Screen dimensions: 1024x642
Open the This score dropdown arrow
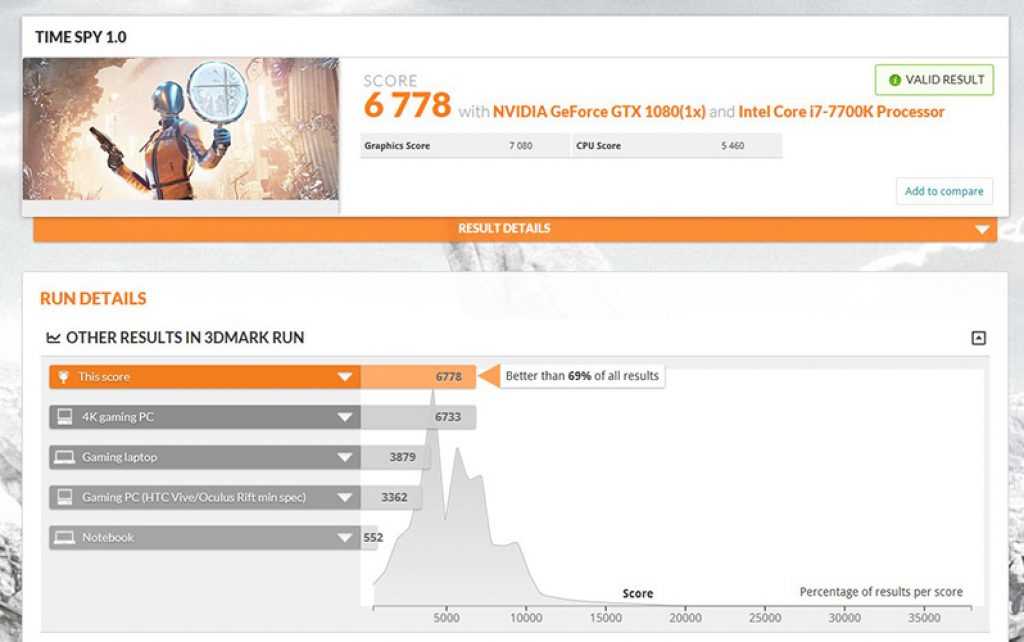pyautogui.click(x=345, y=377)
